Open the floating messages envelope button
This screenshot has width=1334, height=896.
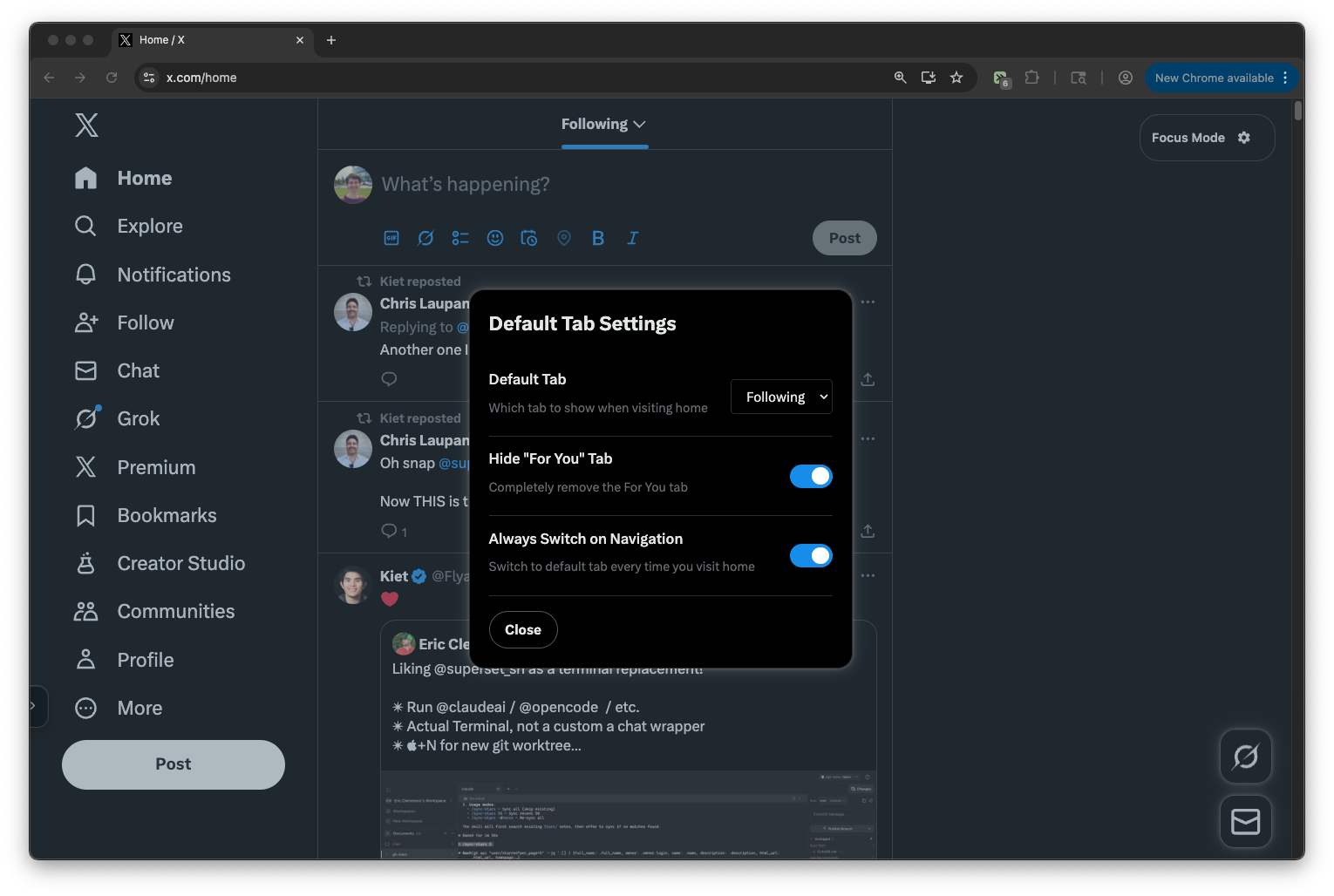[1245, 822]
